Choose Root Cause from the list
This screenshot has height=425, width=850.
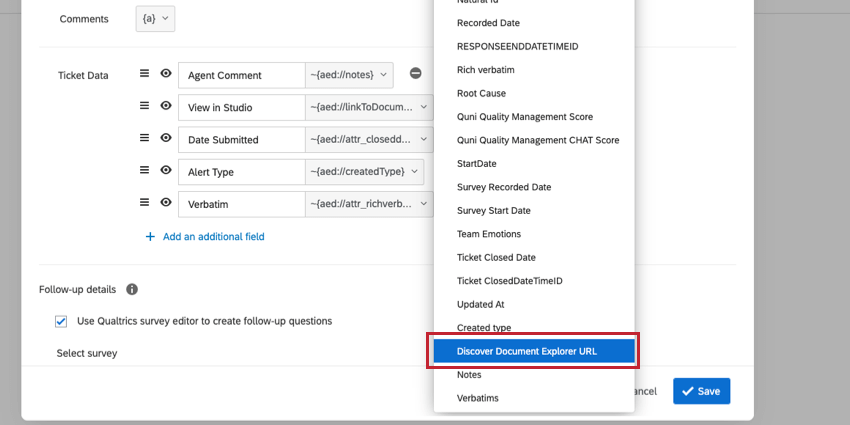point(481,93)
